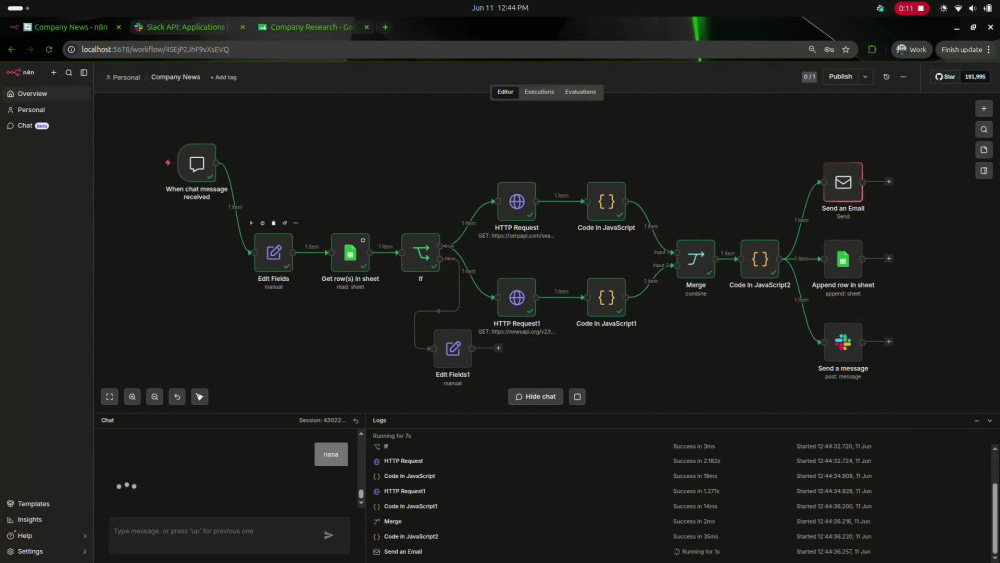Viewport: 1000px width, 563px height.
Task: Stop the running execution
Action: [x=577, y=397]
